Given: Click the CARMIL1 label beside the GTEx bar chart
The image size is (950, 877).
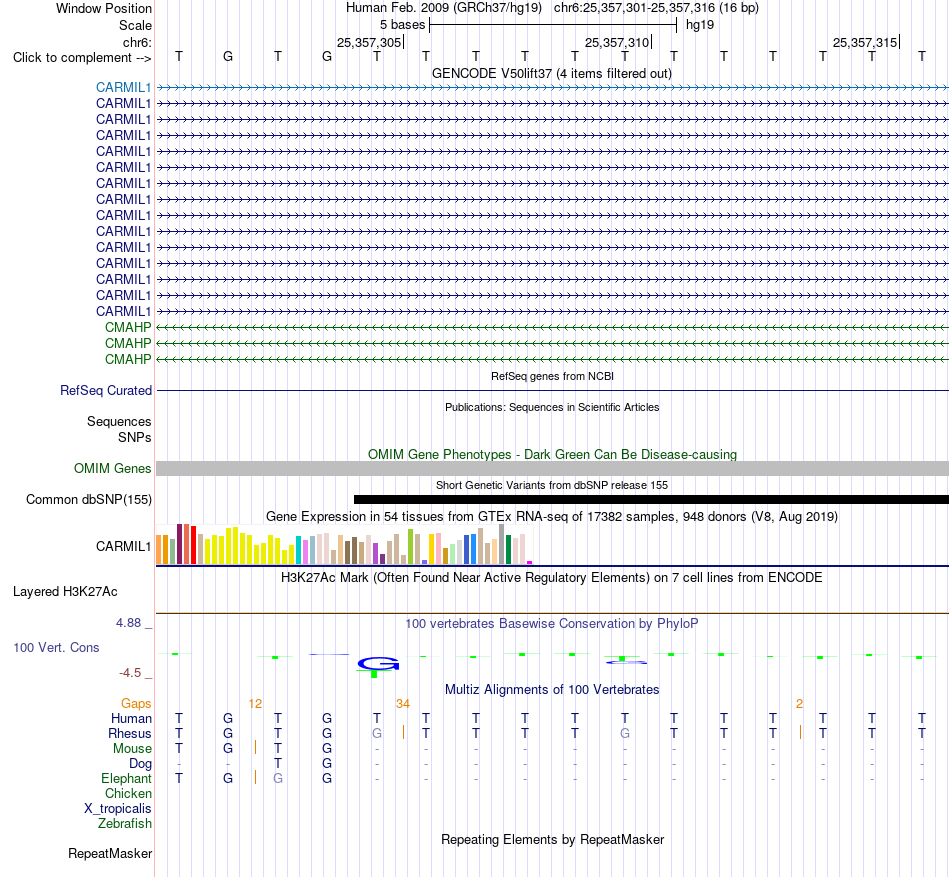Looking at the screenshot, I should click(124, 546).
